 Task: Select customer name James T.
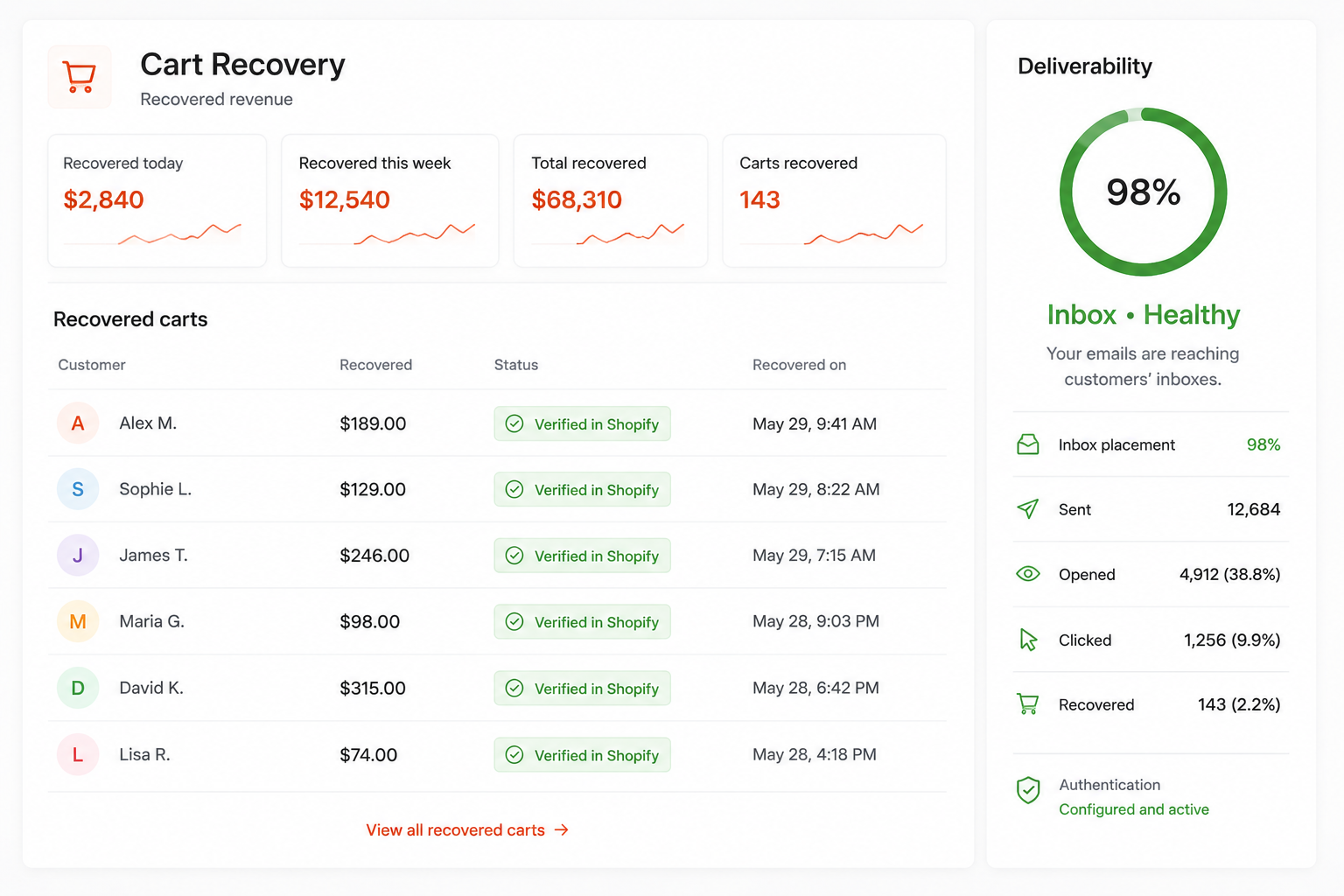[x=153, y=556]
